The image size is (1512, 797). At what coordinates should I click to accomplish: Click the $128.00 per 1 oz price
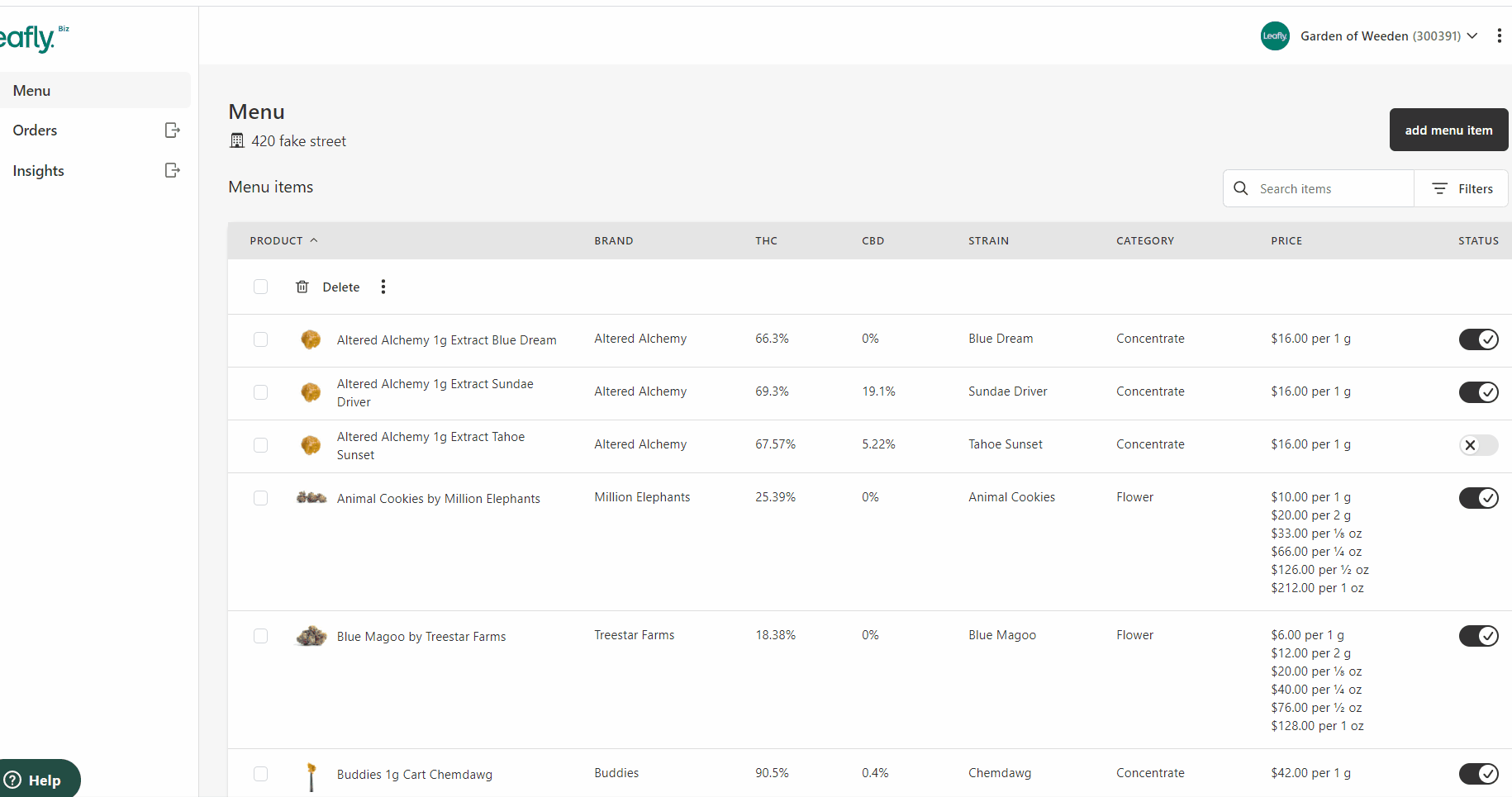point(1317,725)
